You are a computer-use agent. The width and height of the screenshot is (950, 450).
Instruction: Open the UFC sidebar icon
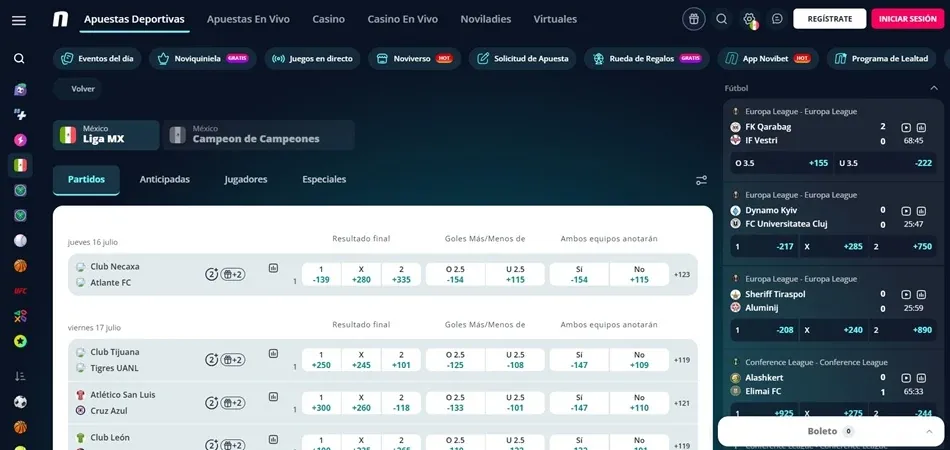[20, 291]
